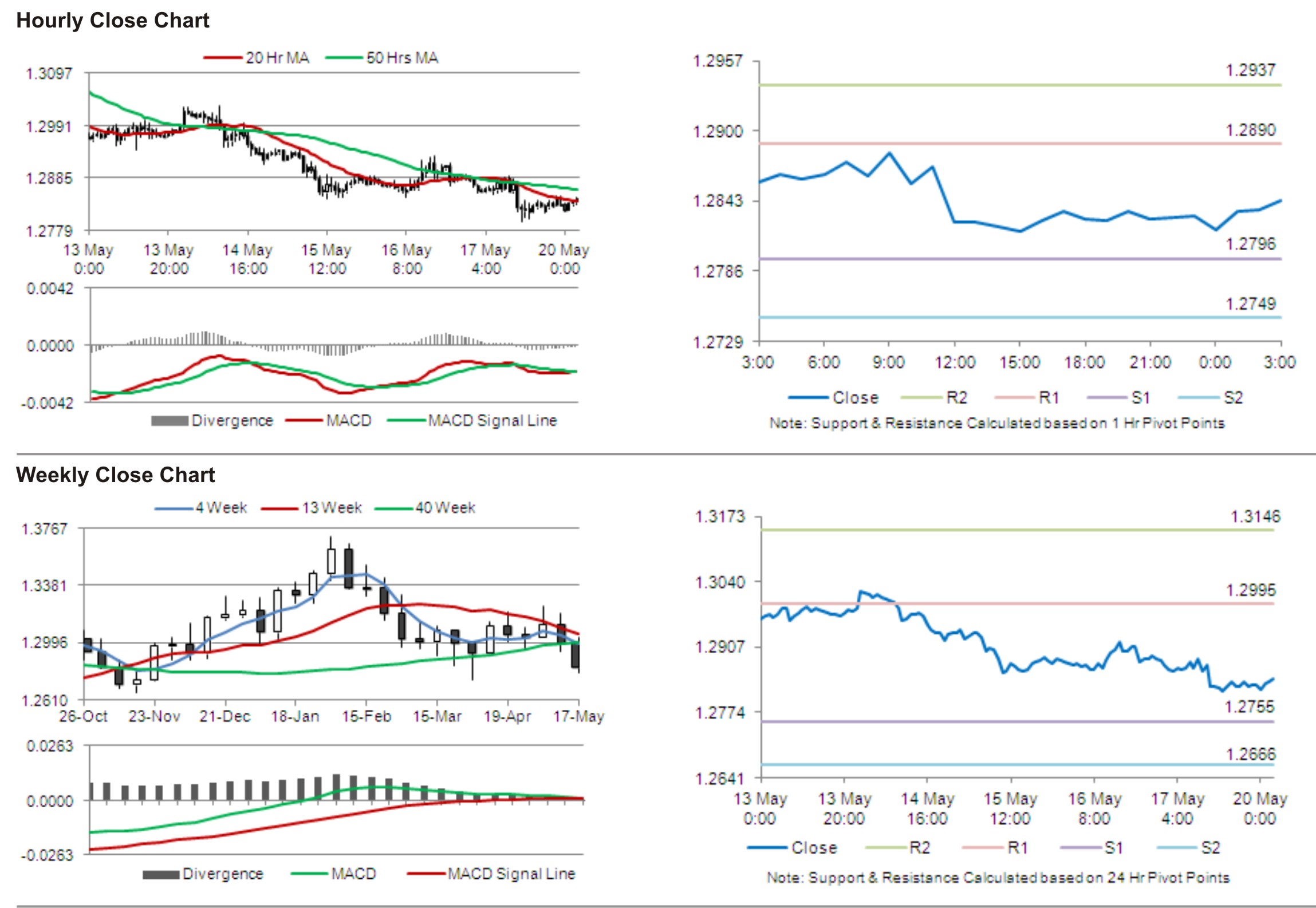The height and width of the screenshot is (908, 1316).
Task: Click the 1.2610 axis value on the weekly chart
Action: (x=44, y=701)
